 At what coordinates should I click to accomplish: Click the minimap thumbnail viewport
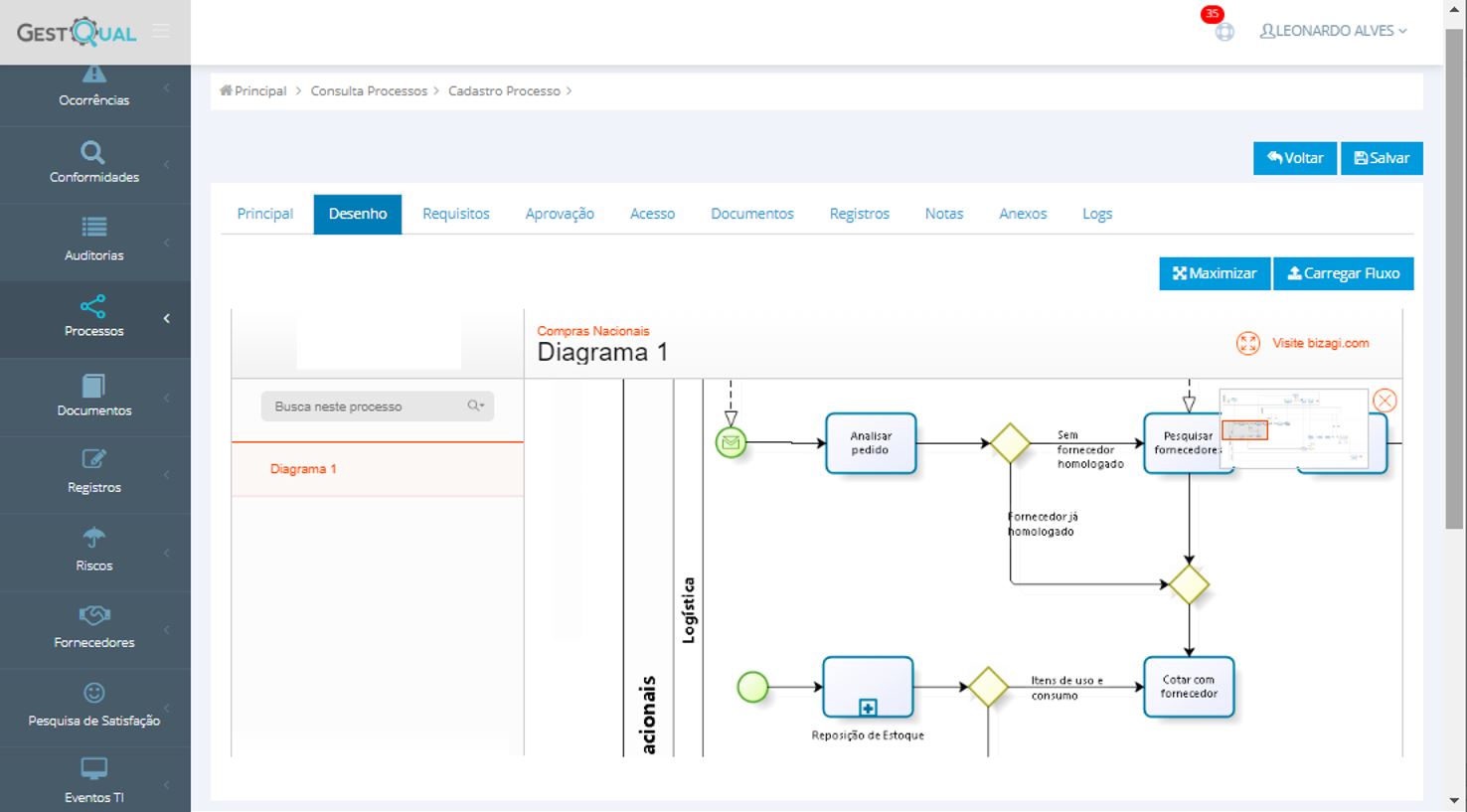coord(1244,429)
